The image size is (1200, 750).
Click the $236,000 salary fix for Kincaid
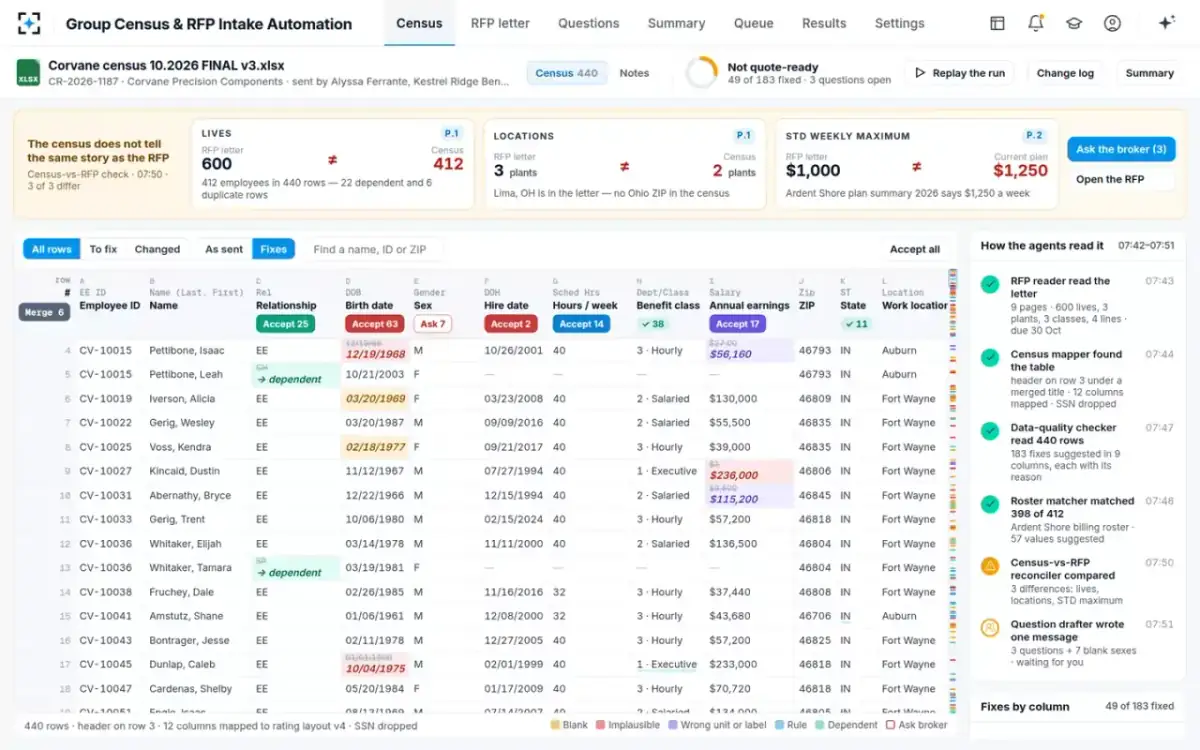point(733,475)
